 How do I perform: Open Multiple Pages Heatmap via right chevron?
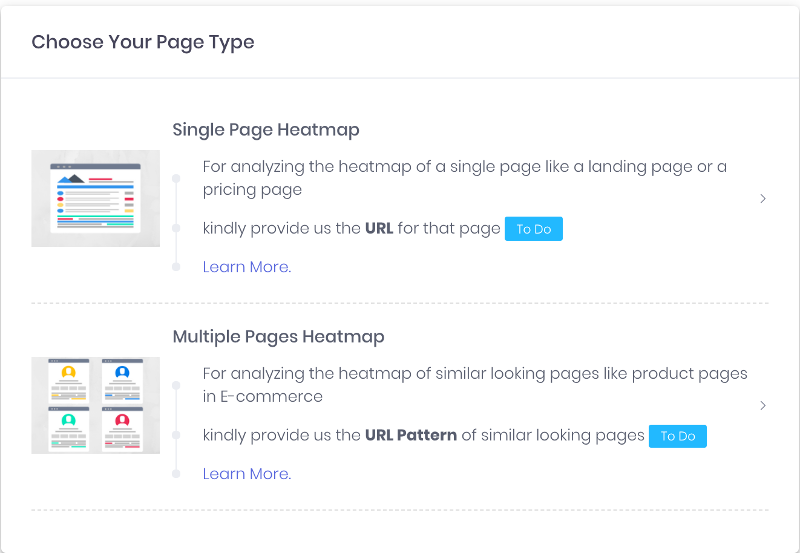[763, 406]
